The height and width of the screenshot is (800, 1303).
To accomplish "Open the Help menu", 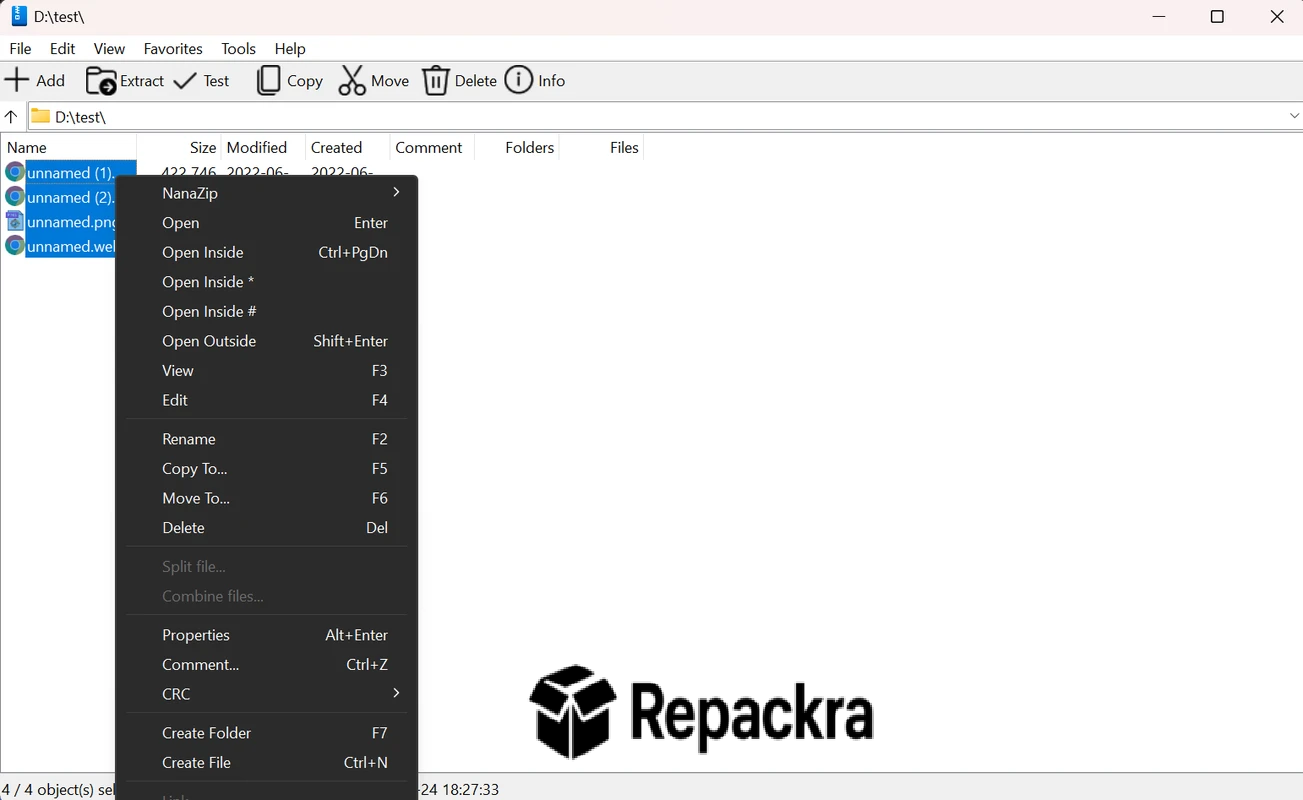I will pos(290,48).
